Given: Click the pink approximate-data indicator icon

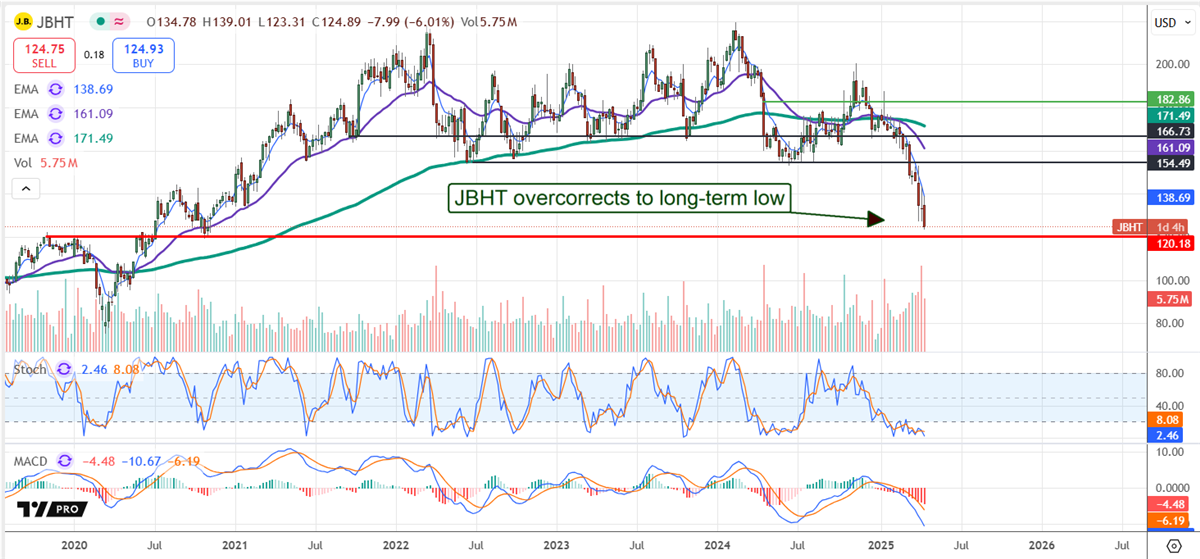Looking at the screenshot, I should (x=119, y=21).
